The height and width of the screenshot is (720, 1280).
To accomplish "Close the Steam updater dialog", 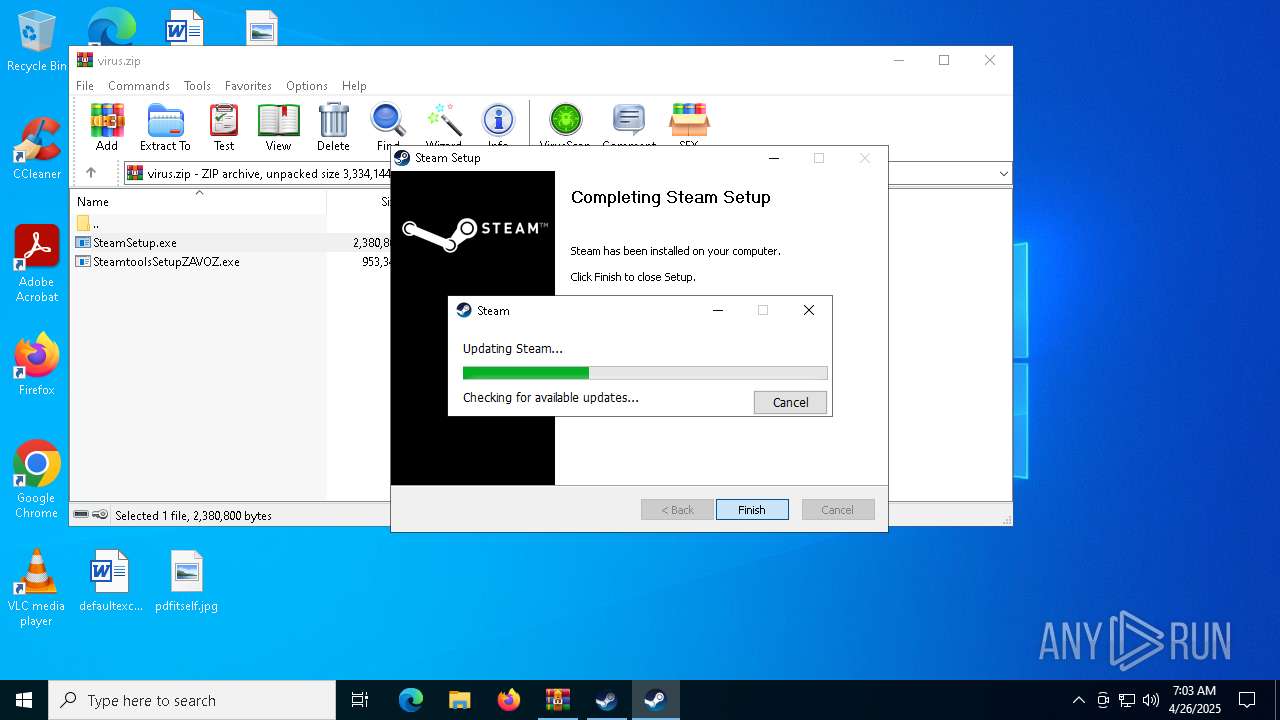I will pos(809,311).
